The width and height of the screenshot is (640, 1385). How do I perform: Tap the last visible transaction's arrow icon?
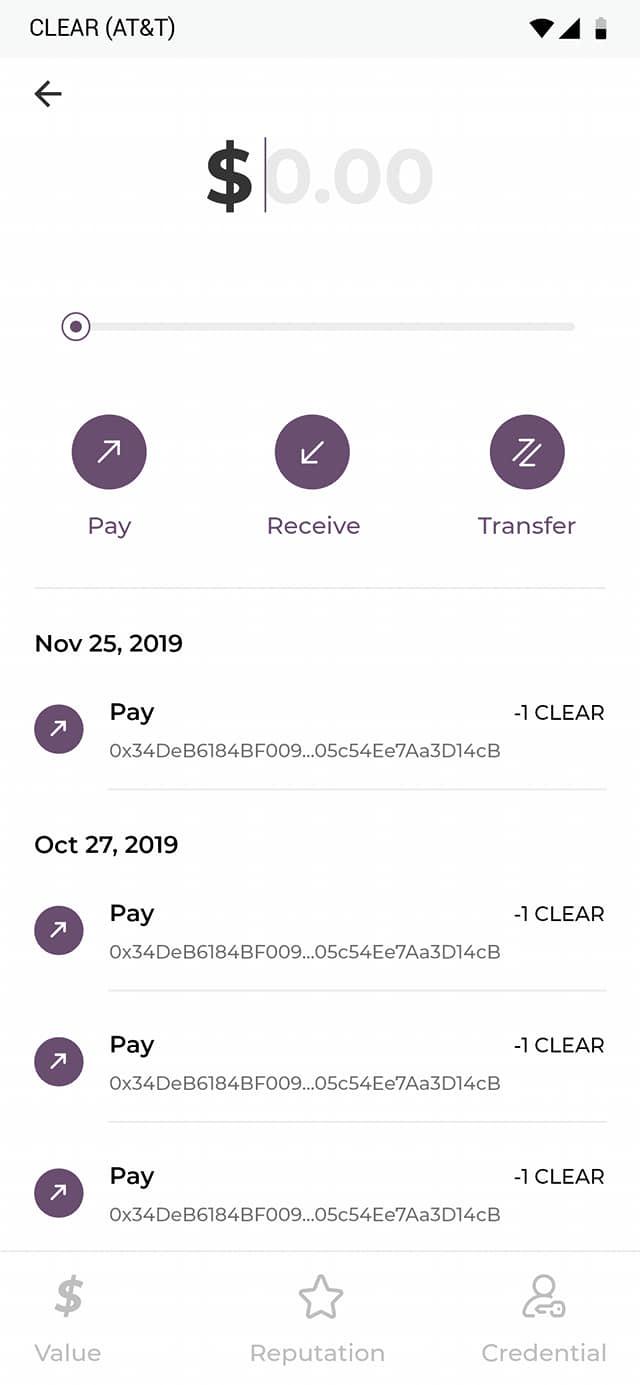59,1192
